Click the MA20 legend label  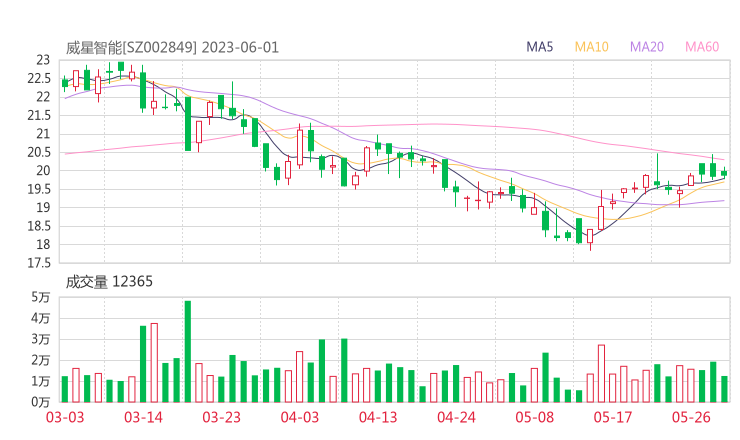point(647,47)
